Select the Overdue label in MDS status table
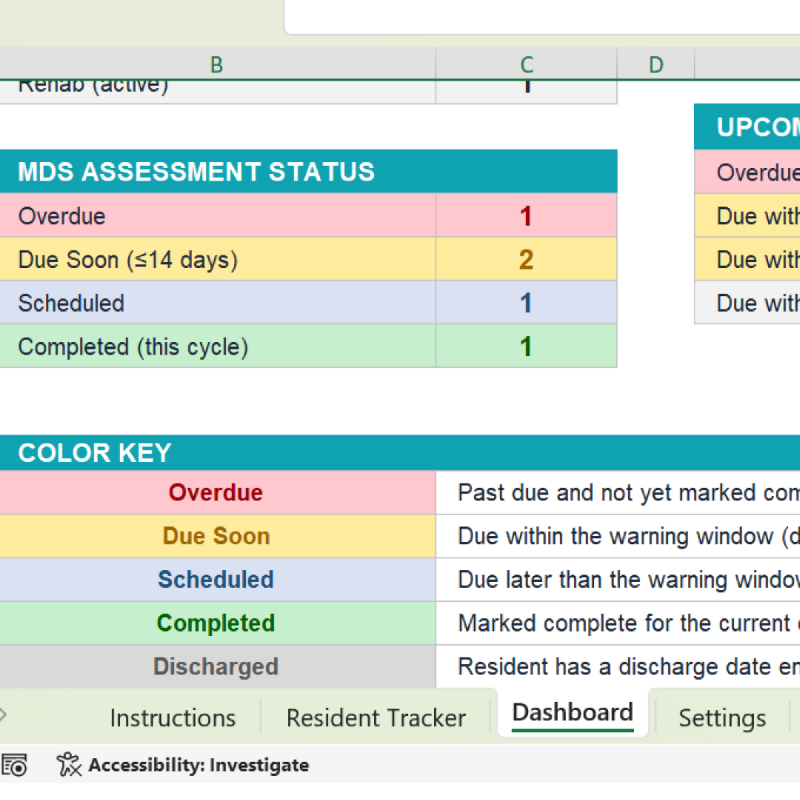The image size is (800, 800). [217, 215]
